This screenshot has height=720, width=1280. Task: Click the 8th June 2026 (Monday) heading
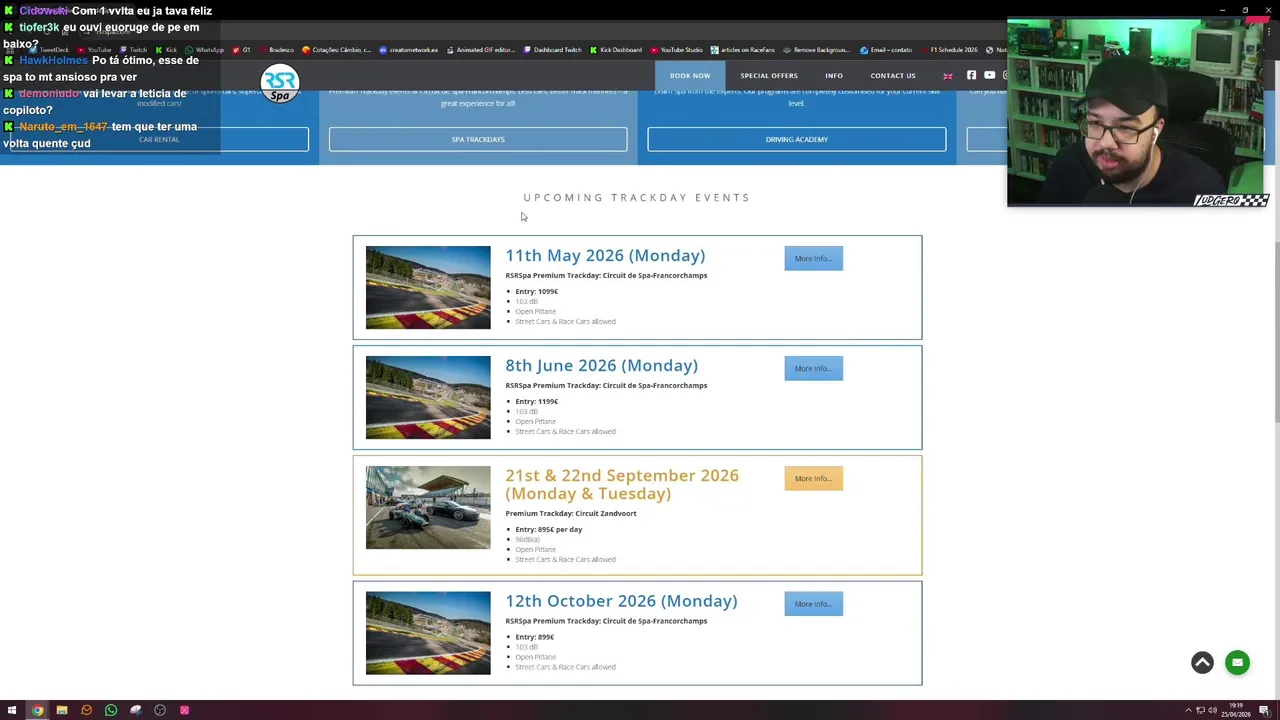[601, 365]
